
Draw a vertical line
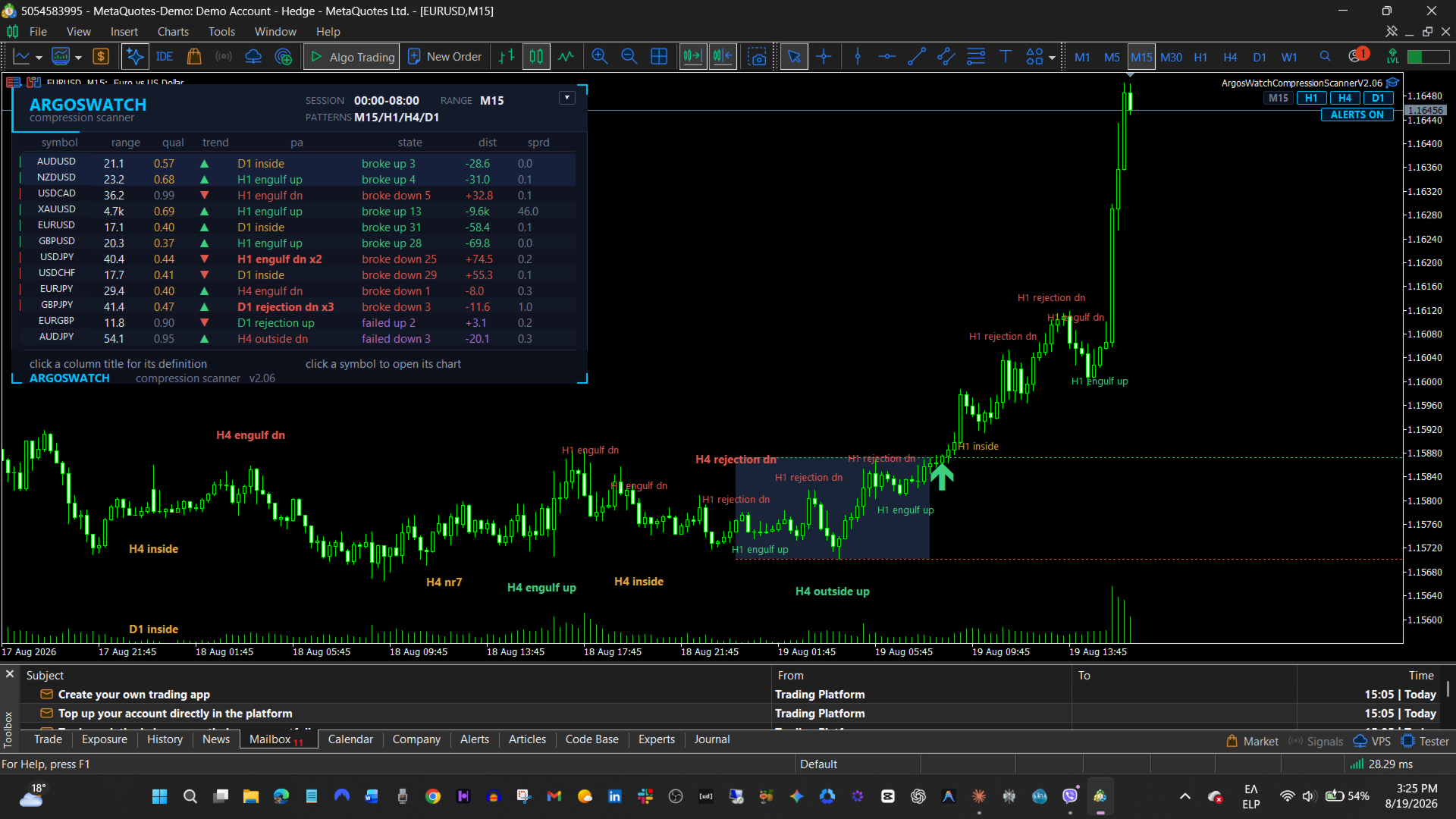[x=858, y=57]
